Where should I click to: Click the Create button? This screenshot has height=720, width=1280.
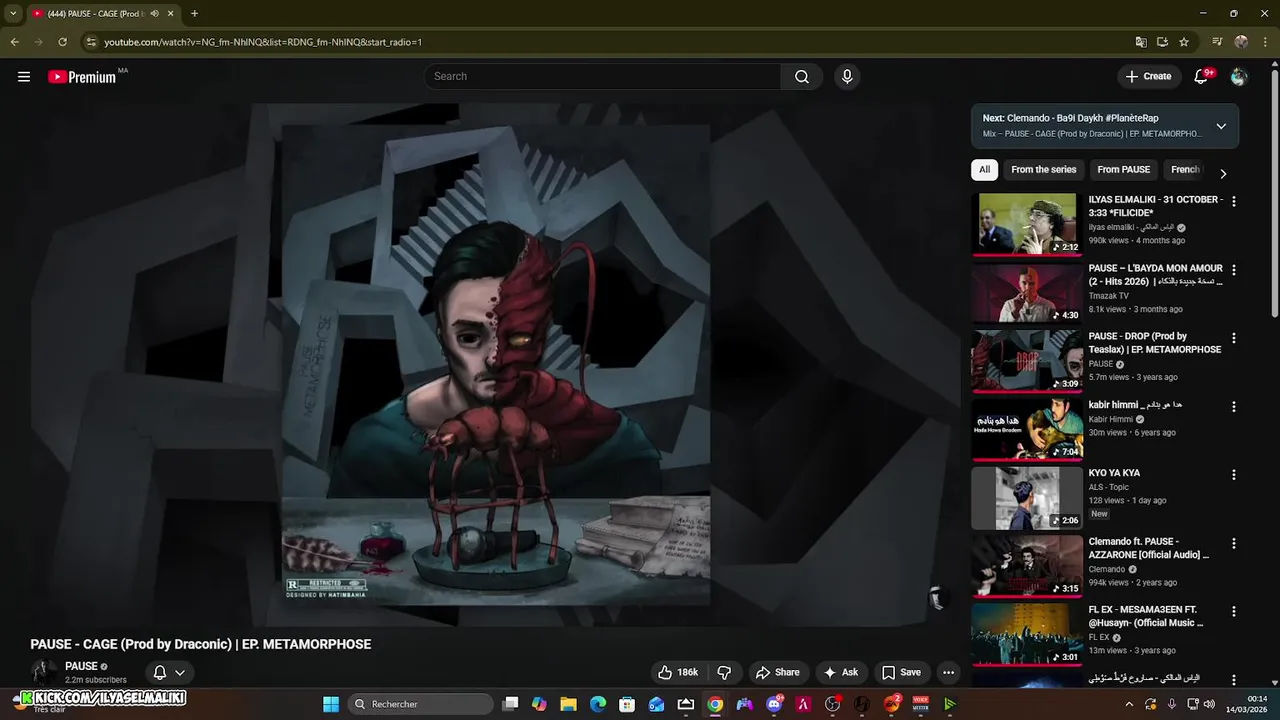click(x=1148, y=77)
